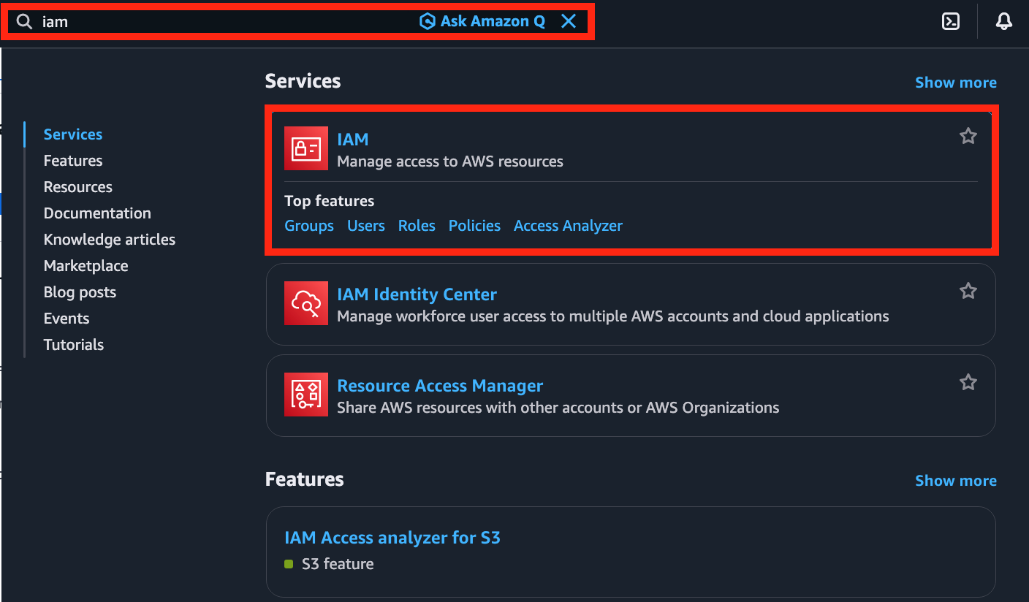Open the Knowledge articles category
The width and height of the screenshot is (1029, 602).
click(110, 240)
